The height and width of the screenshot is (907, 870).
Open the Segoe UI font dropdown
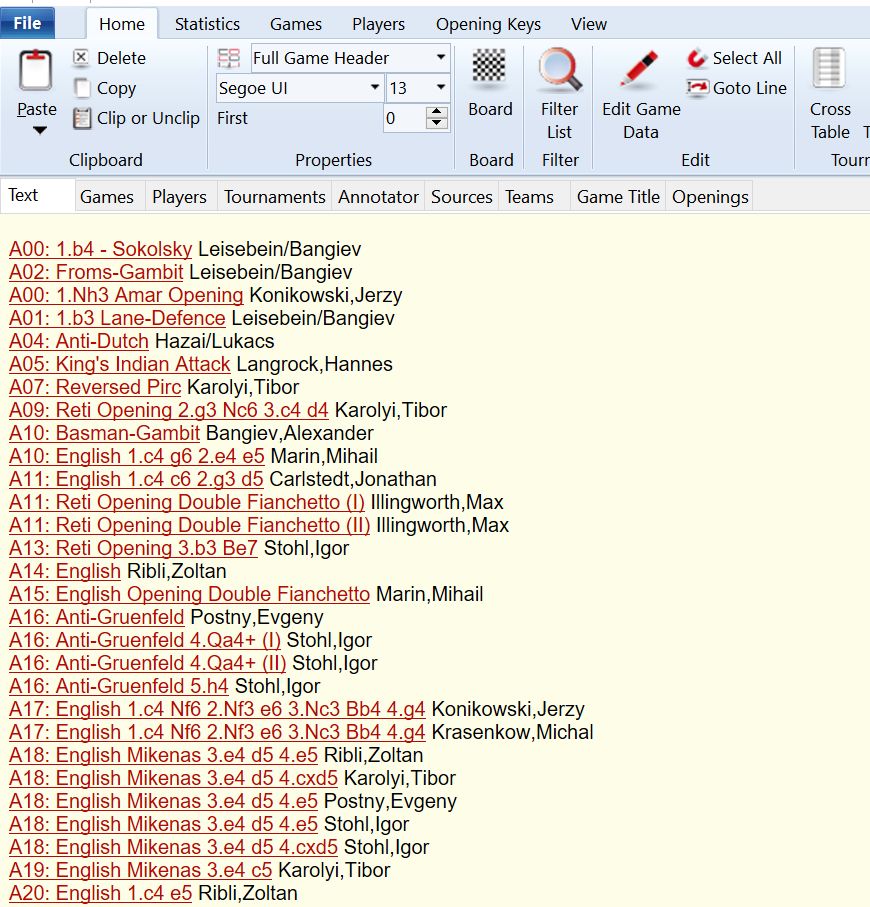pos(374,88)
